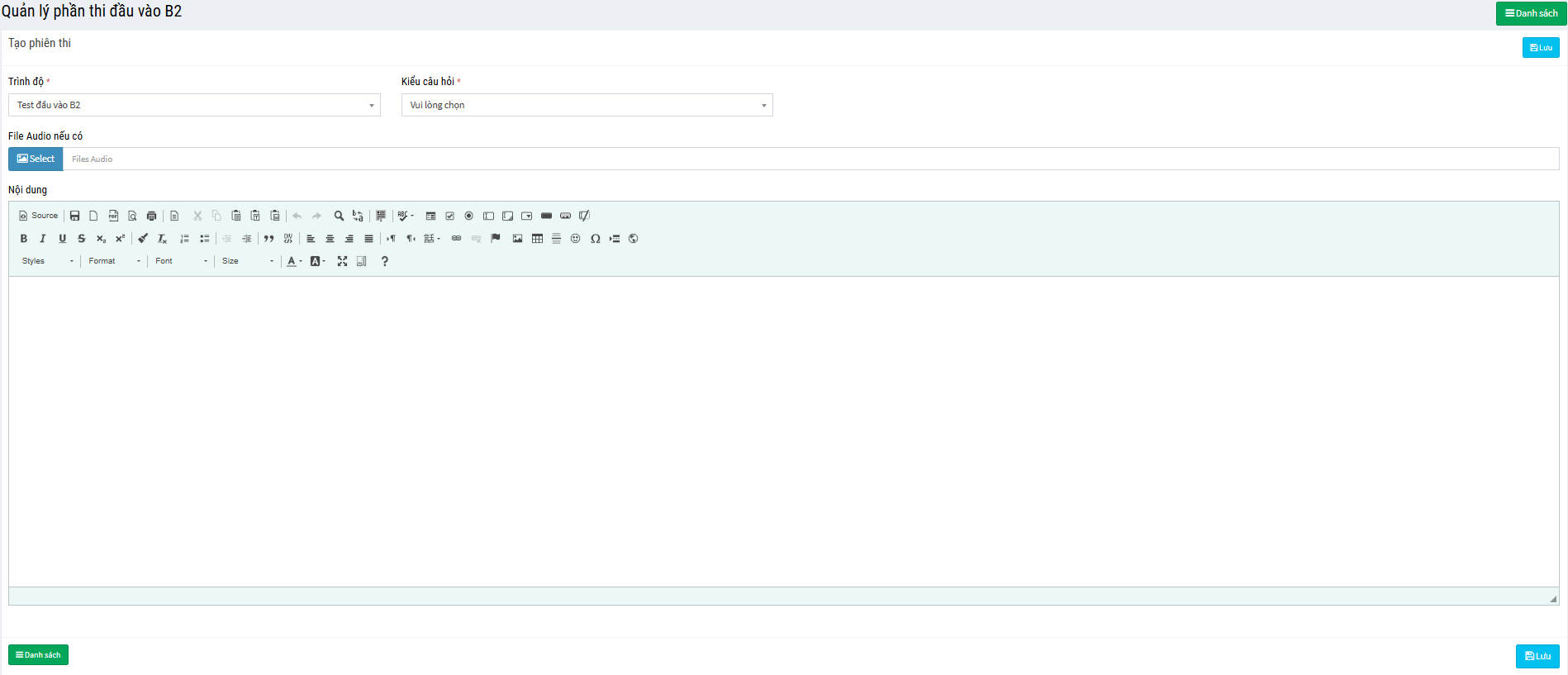Open the Styles combo box
The height and width of the screenshot is (675, 1568).
click(x=47, y=261)
